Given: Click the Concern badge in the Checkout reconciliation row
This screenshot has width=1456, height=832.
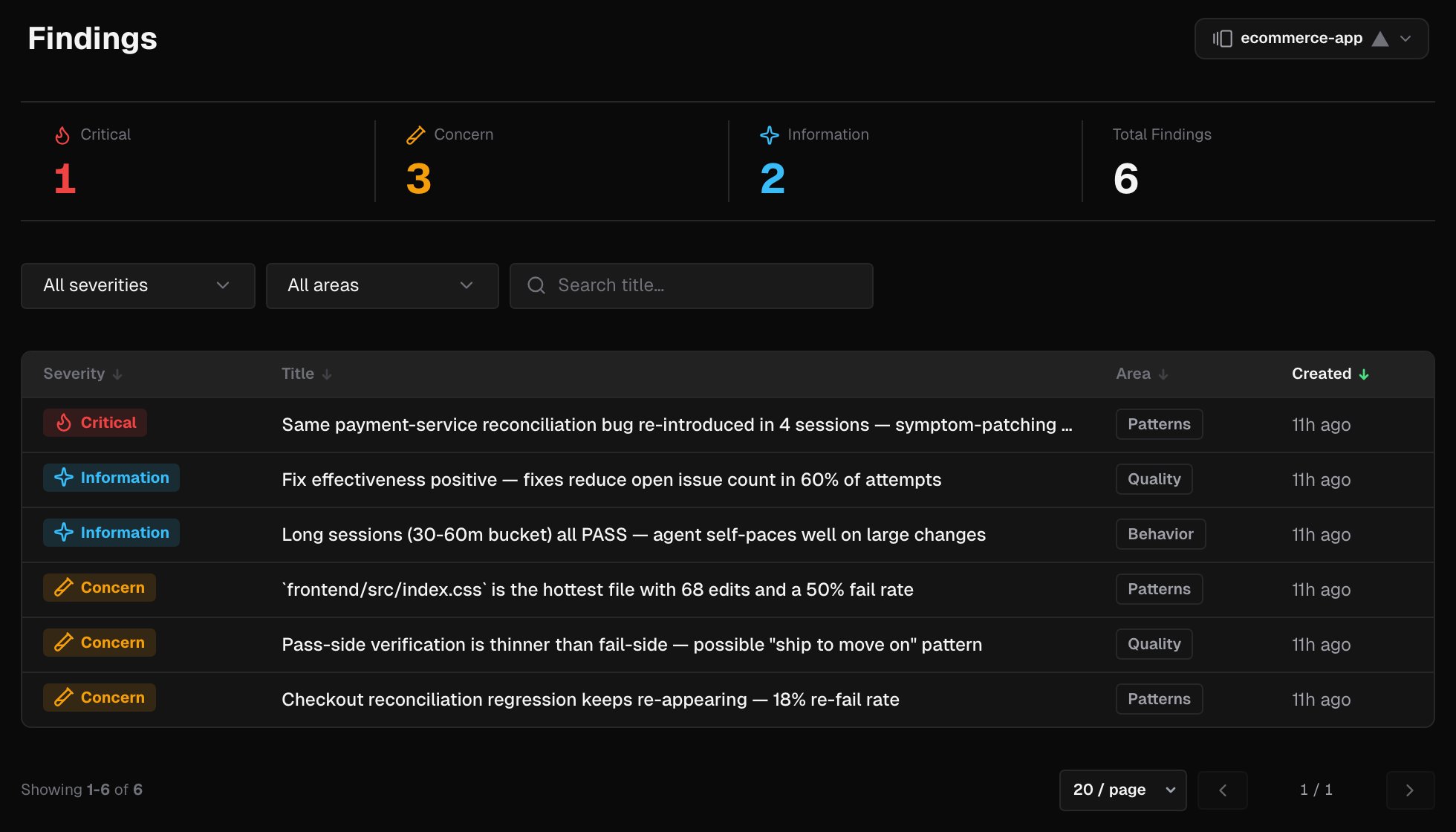Looking at the screenshot, I should (x=100, y=698).
